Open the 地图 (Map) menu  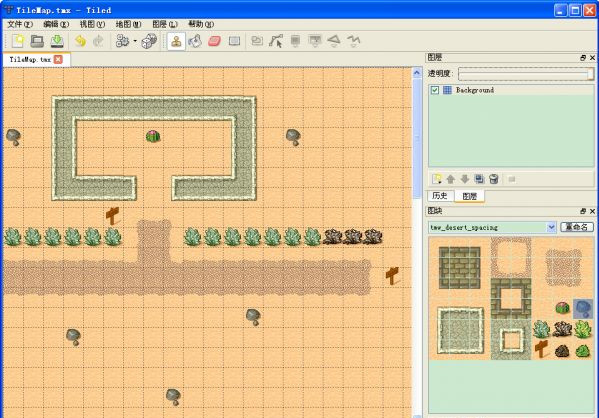(x=128, y=24)
